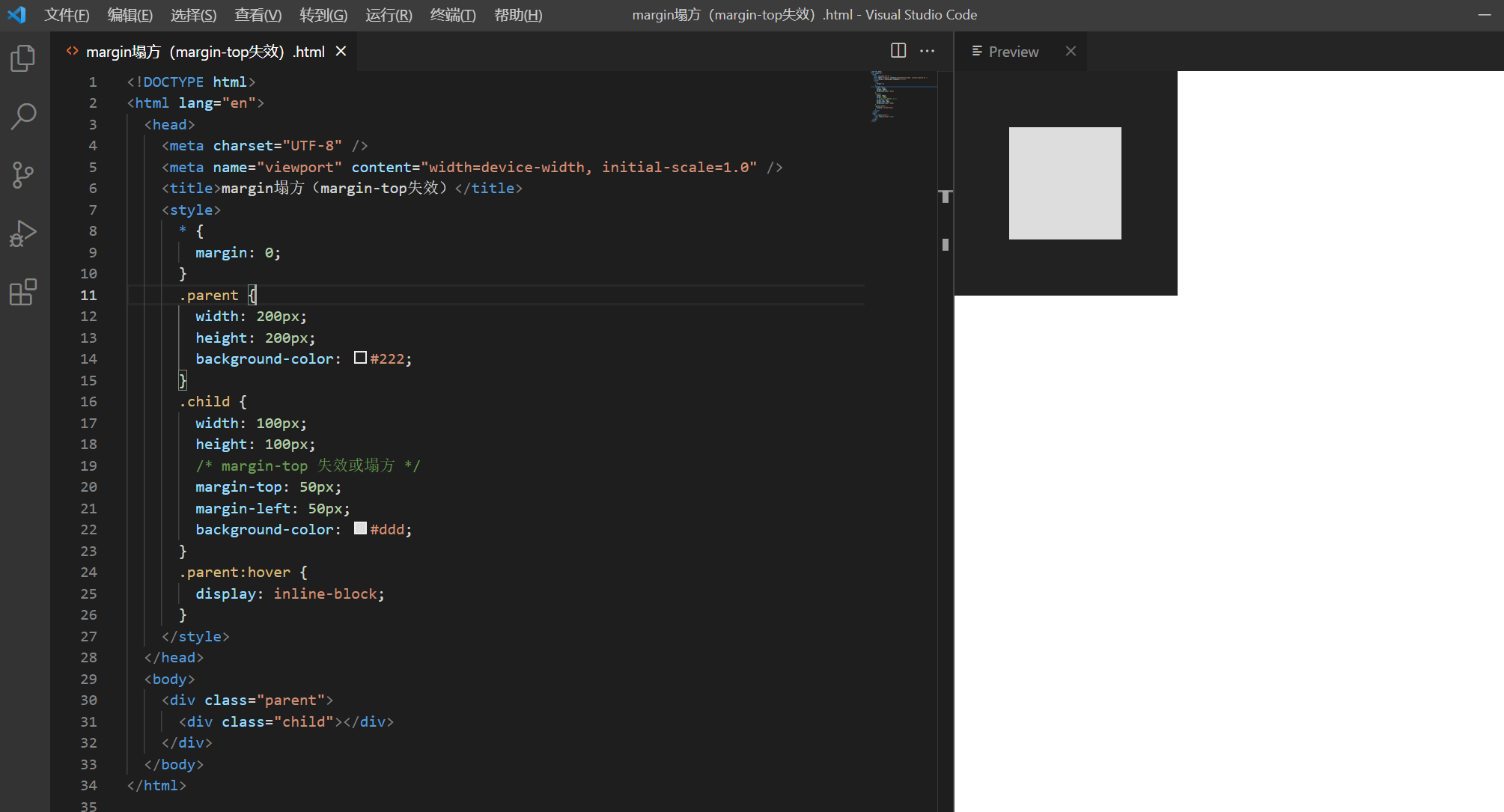Click line number 24 in gutter
The image size is (1504, 812).
coord(88,573)
